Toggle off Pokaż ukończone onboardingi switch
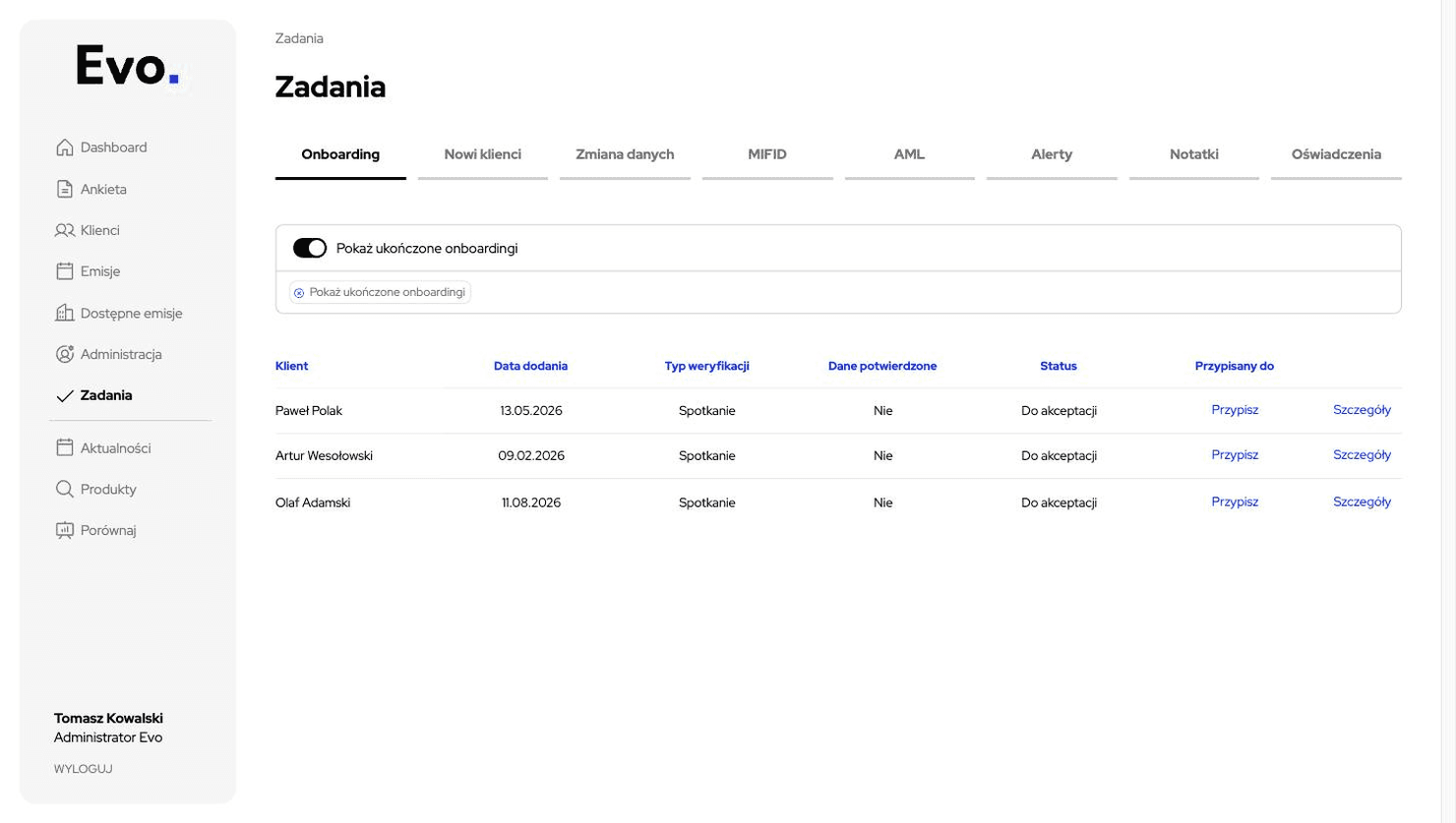Screen dimensions: 1456x823 pyautogui.click(x=310, y=249)
